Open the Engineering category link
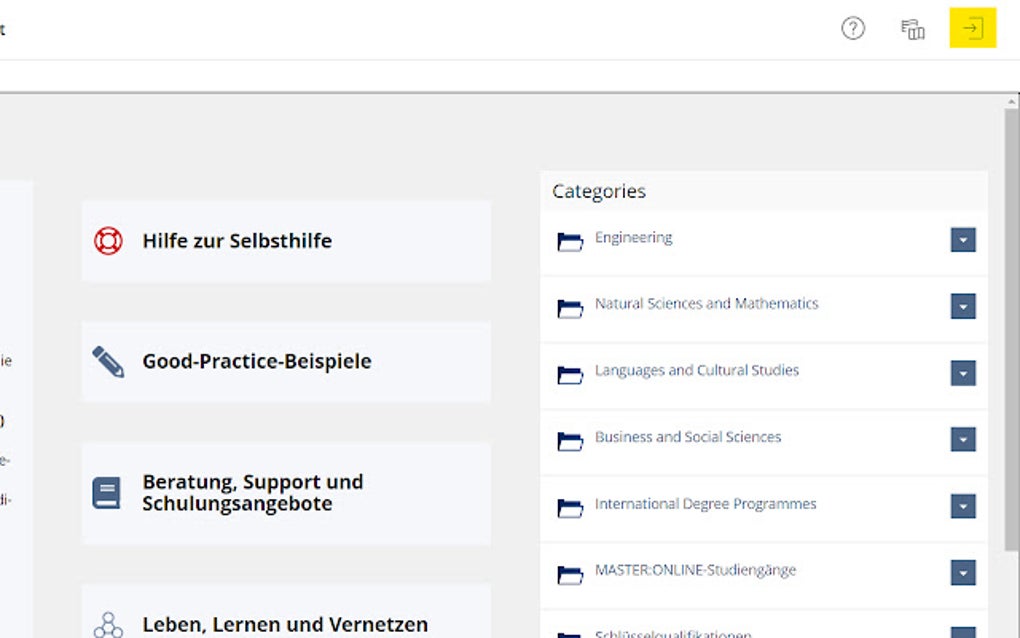The image size is (1020, 638). [634, 238]
